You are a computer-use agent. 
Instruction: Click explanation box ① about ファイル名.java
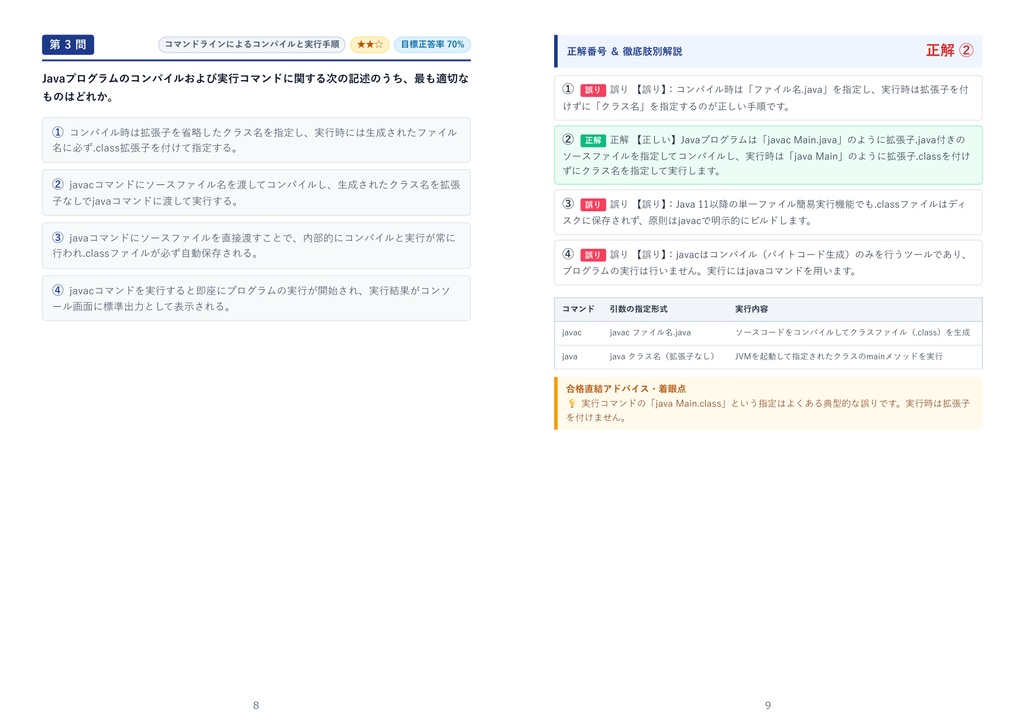coord(768,98)
